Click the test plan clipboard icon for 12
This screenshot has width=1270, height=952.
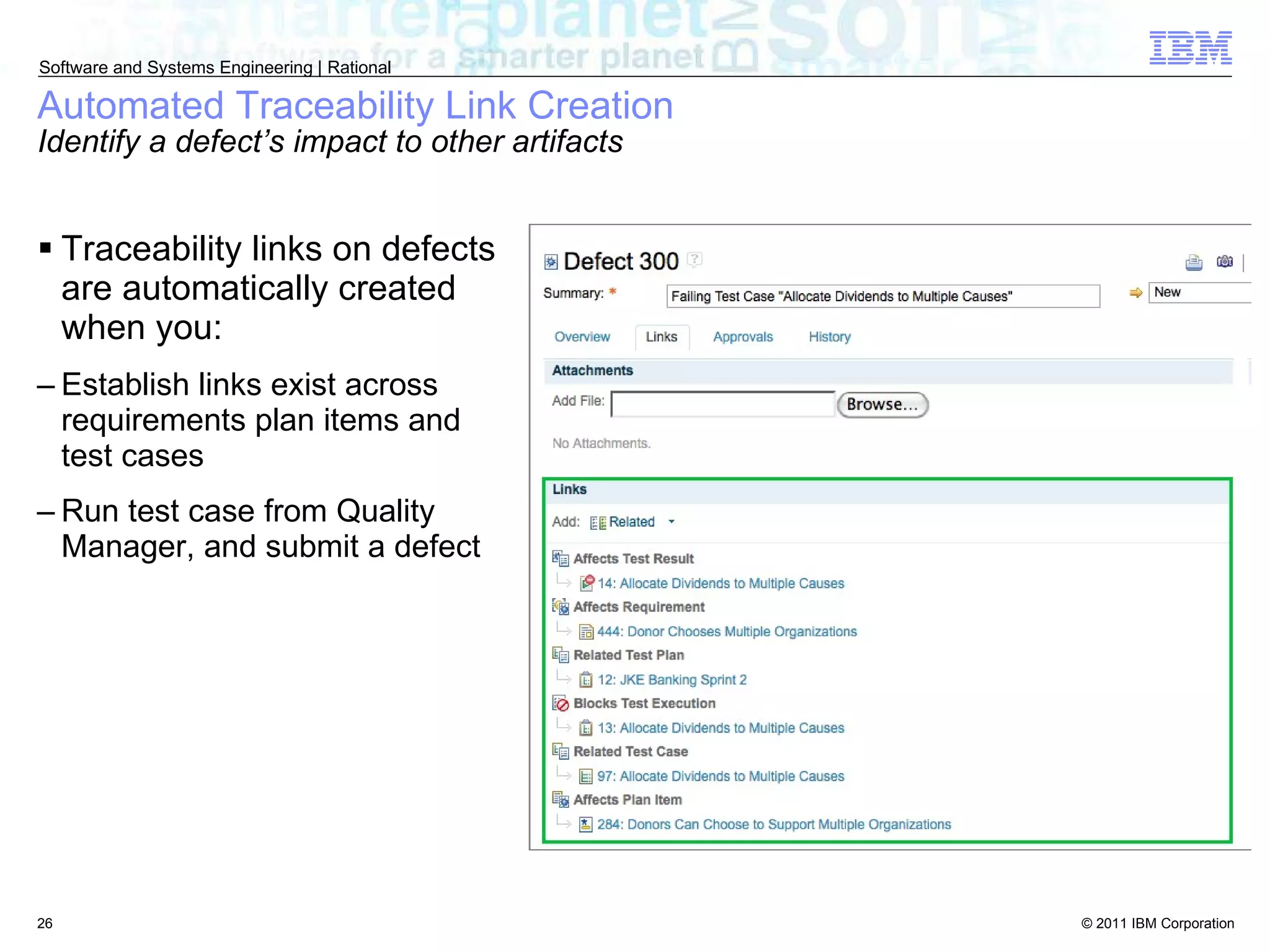click(586, 680)
